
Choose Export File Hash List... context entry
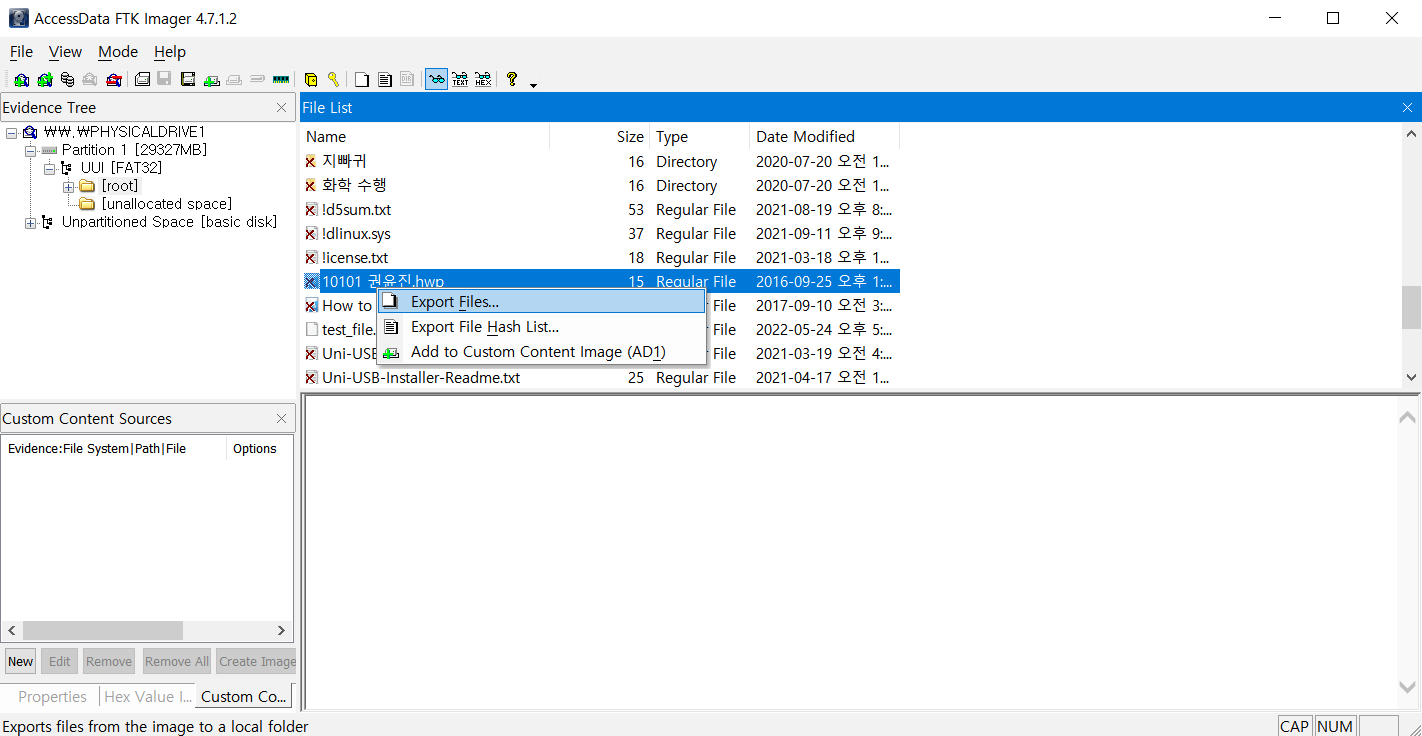point(541,327)
